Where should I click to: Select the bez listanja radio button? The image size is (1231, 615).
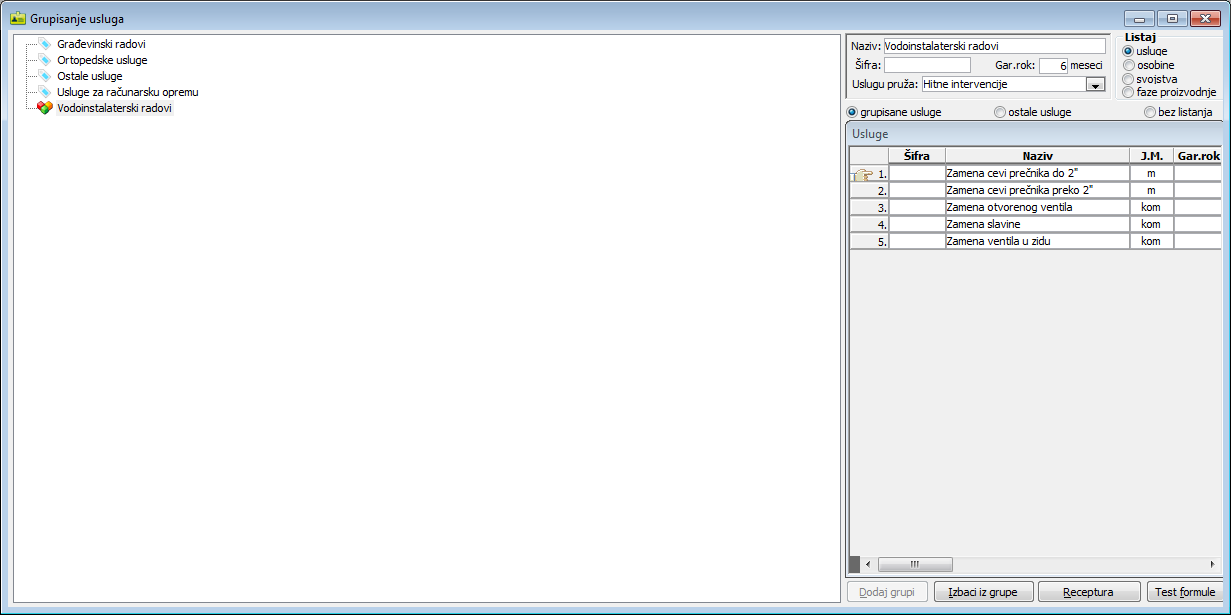click(1150, 112)
